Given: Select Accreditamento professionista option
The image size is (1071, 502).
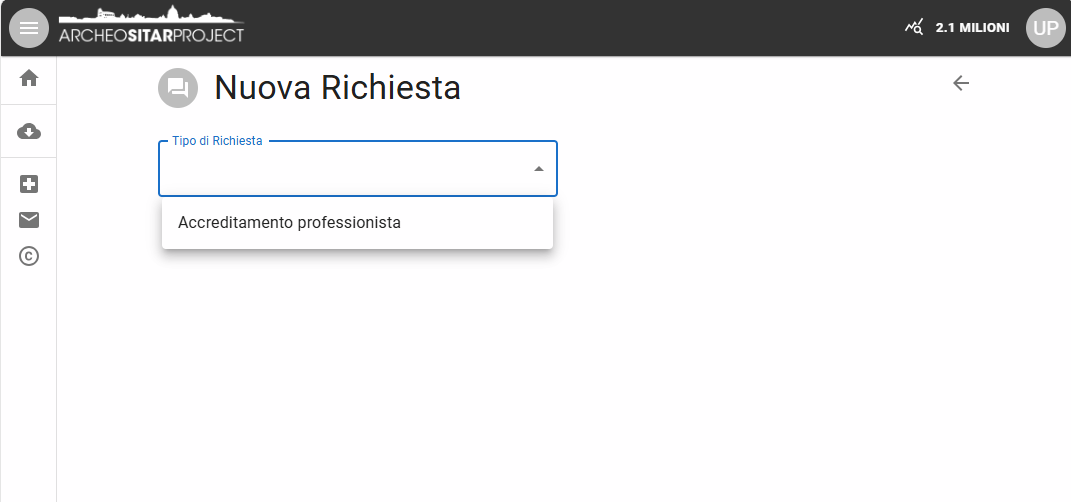Looking at the screenshot, I should click(289, 222).
